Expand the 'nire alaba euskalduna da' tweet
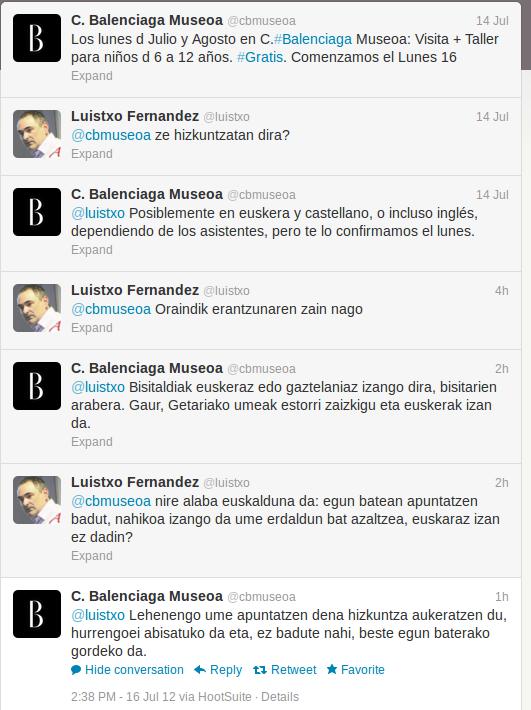 92,556
